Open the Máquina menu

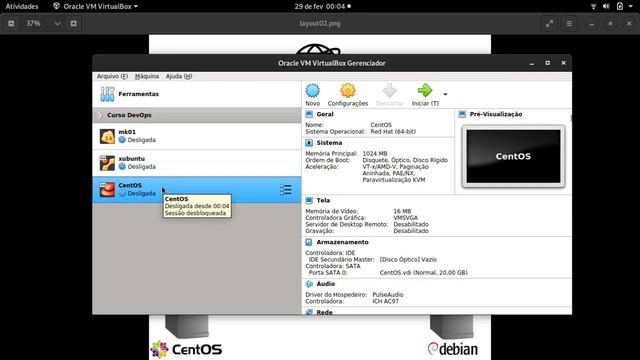(x=147, y=76)
